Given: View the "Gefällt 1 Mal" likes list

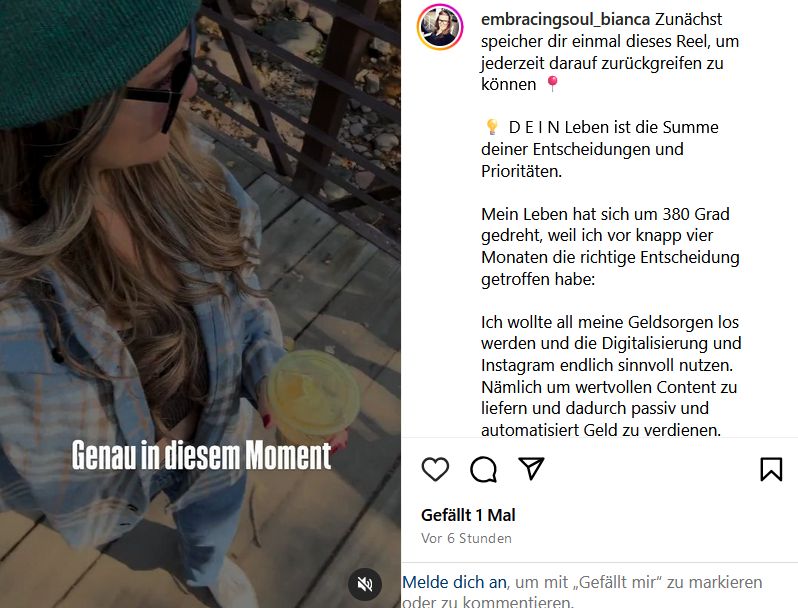Looking at the screenshot, I should click(468, 515).
